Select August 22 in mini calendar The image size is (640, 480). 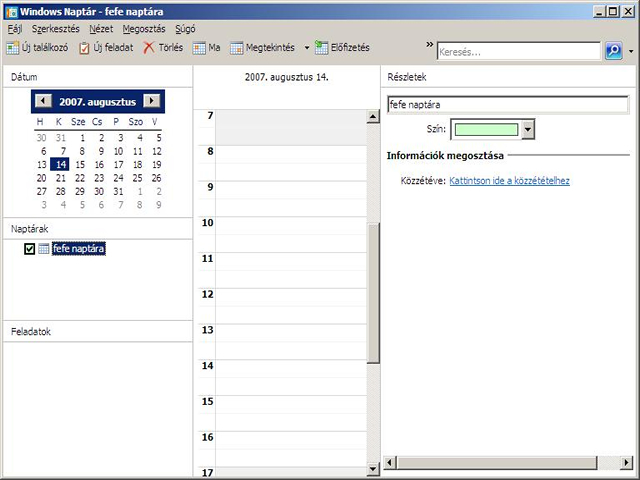coord(99,178)
